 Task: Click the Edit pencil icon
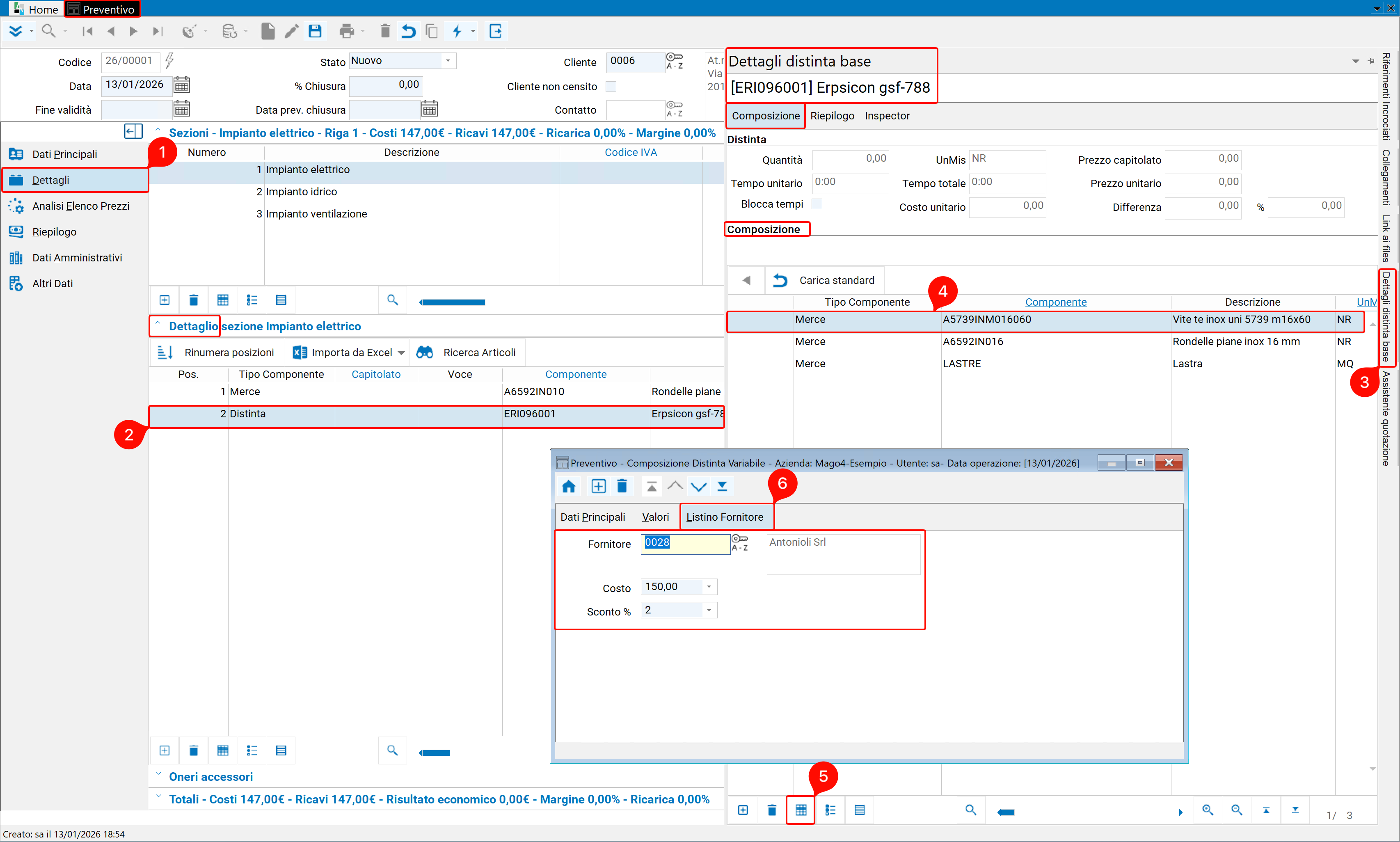pos(291,31)
